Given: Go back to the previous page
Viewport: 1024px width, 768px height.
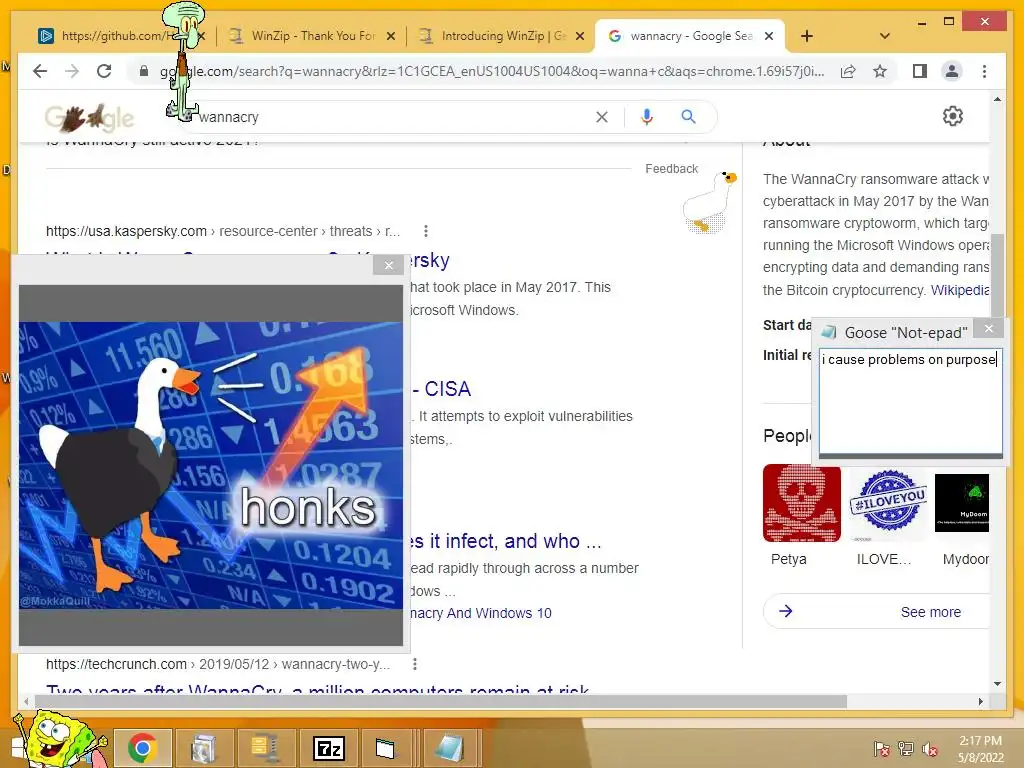Looking at the screenshot, I should tap(40, 71).
